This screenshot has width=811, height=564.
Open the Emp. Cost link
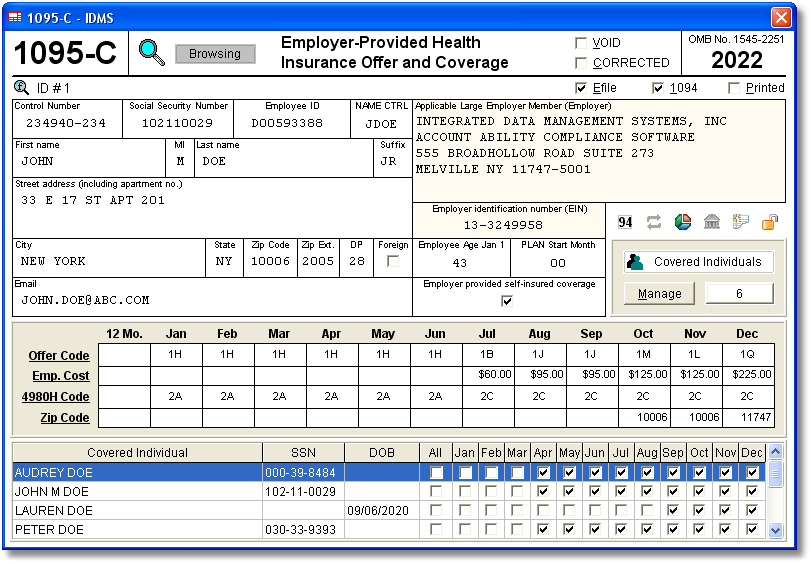click(61, 376)
